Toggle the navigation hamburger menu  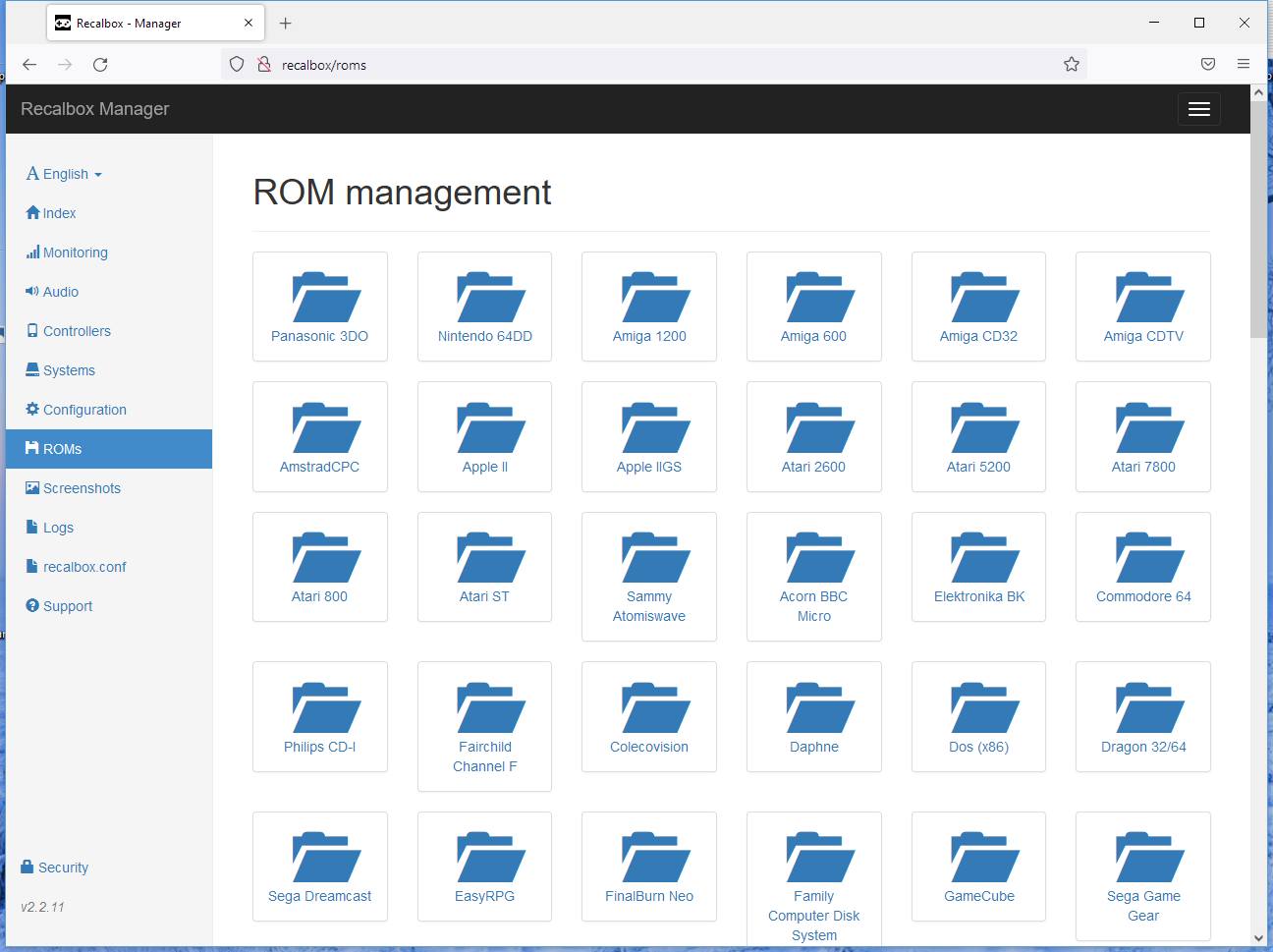(x=1198, y=109)
